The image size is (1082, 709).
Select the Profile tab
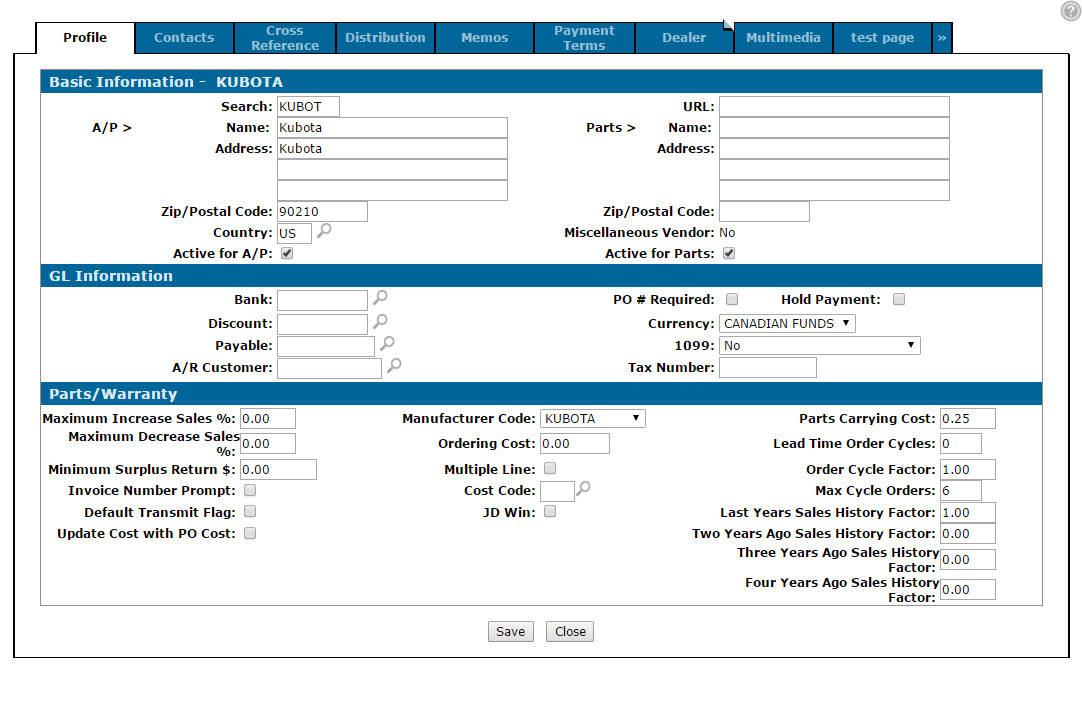[x=85, y=38]
